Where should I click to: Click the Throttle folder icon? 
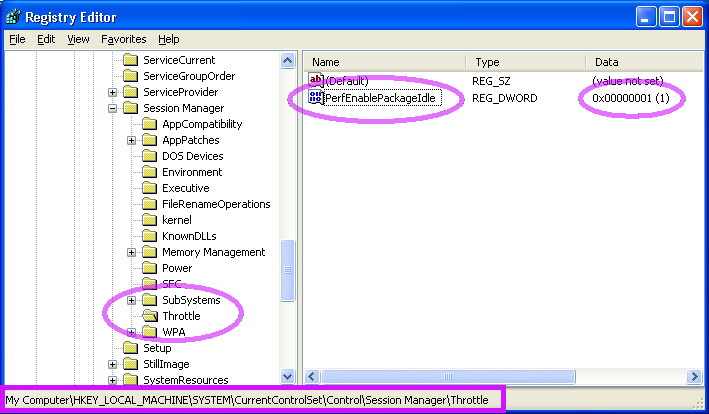(150, 316)
